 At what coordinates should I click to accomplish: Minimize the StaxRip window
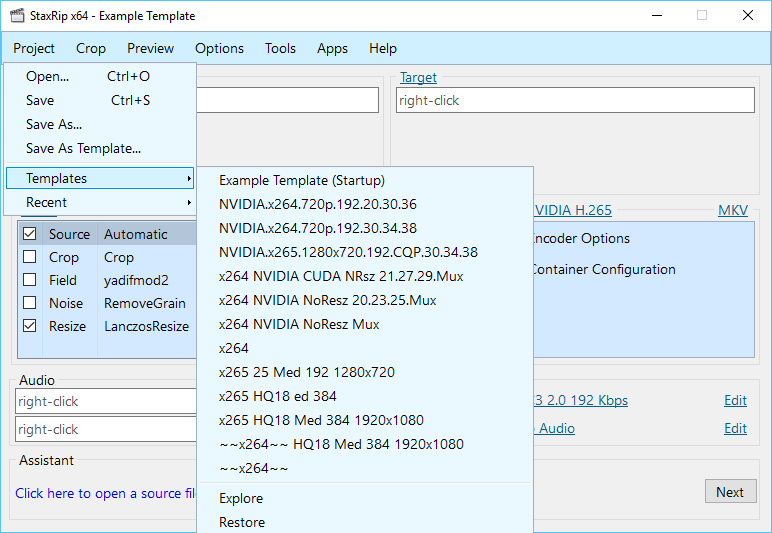[x=657, y=16]
